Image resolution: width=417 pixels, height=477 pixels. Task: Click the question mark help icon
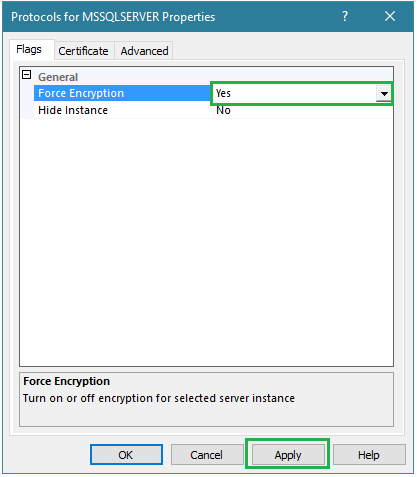pyautogui.click(x=345, y=16)
